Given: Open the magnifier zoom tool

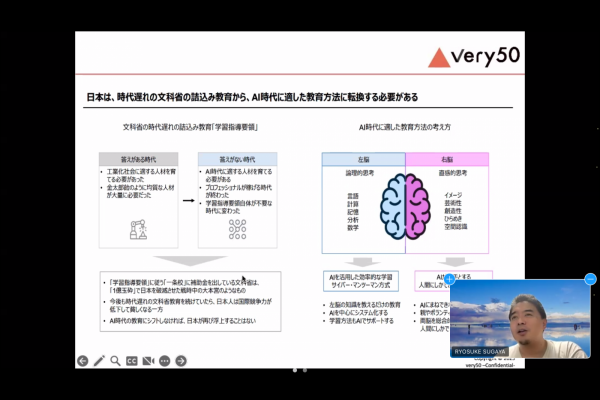Looking at the screenshot, I should tap(115, 360).
